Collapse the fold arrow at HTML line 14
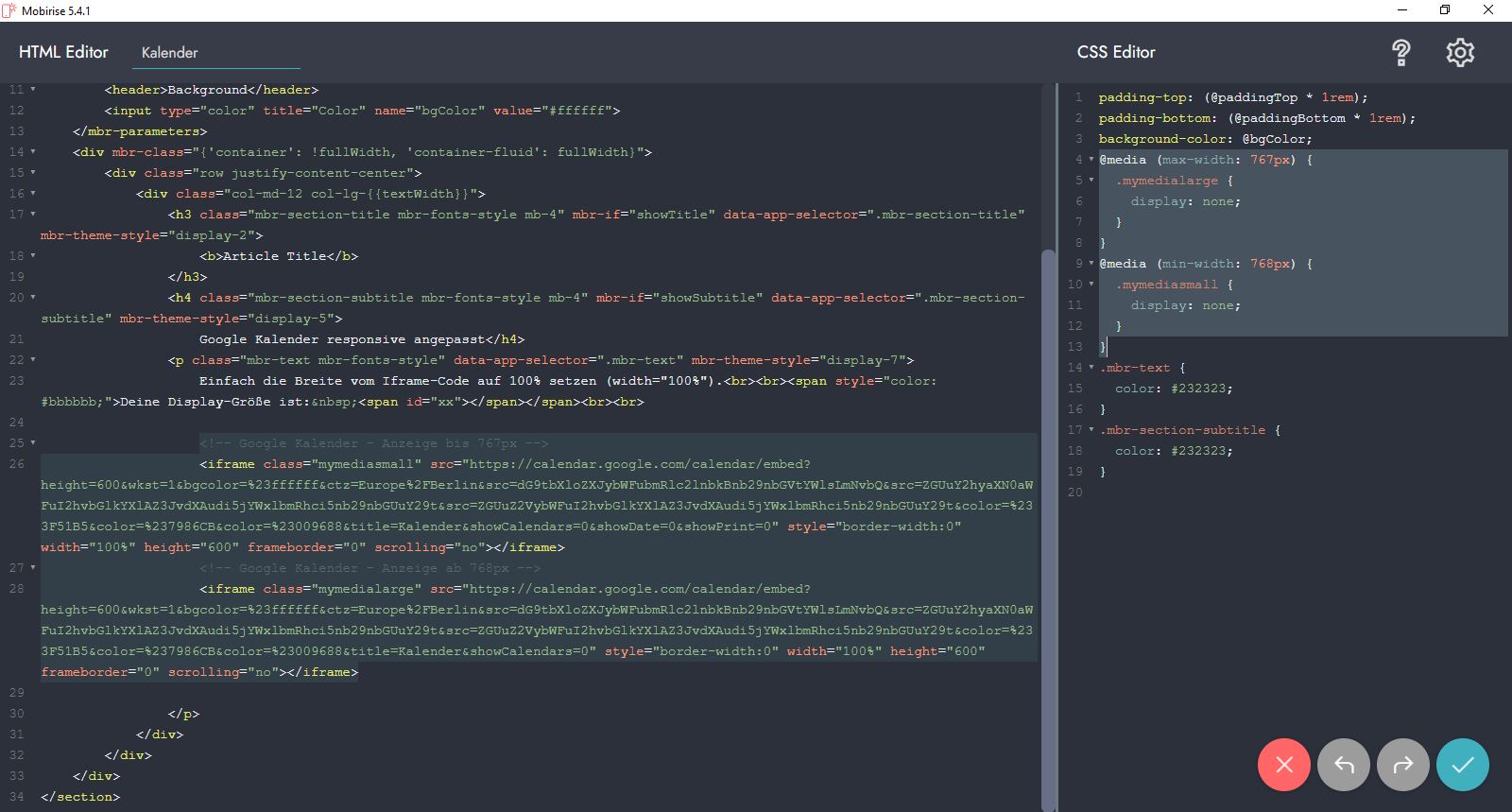Image resolution: width=1512 pixels, height=812 pixels. coord(33,152)
